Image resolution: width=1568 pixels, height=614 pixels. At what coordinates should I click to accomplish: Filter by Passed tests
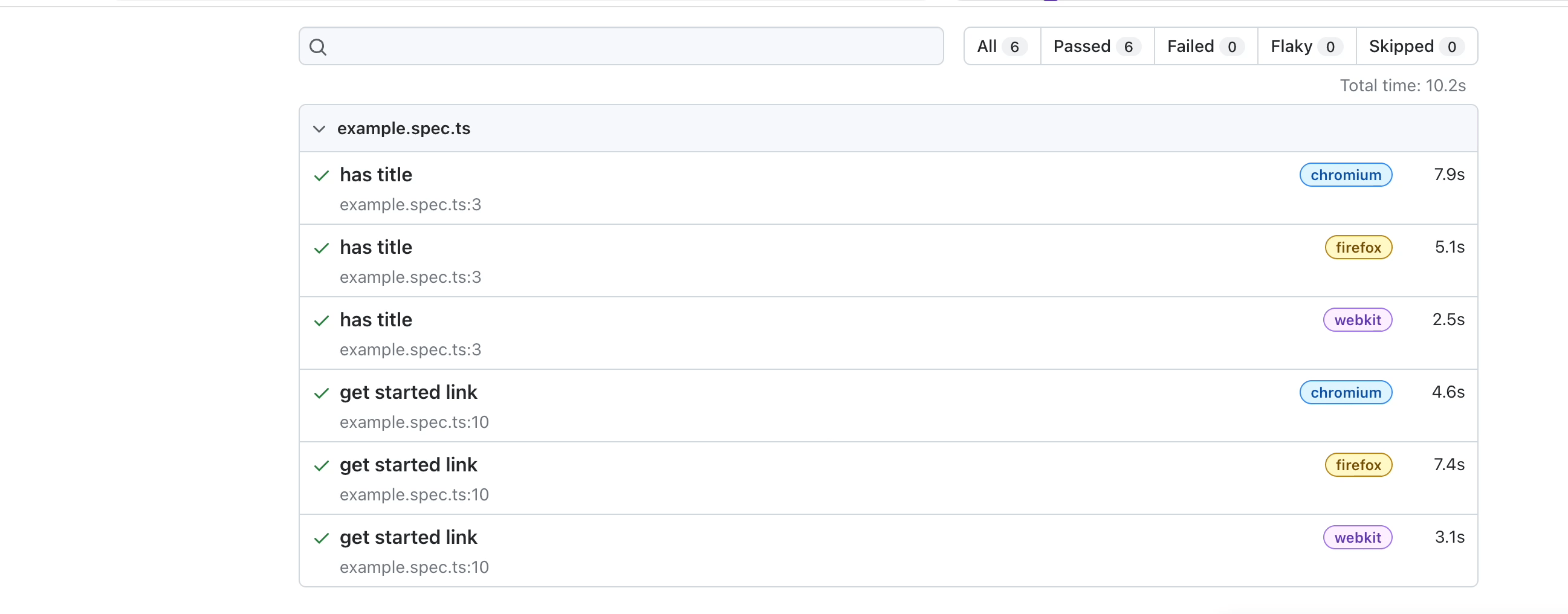[x=1097, y=47]
